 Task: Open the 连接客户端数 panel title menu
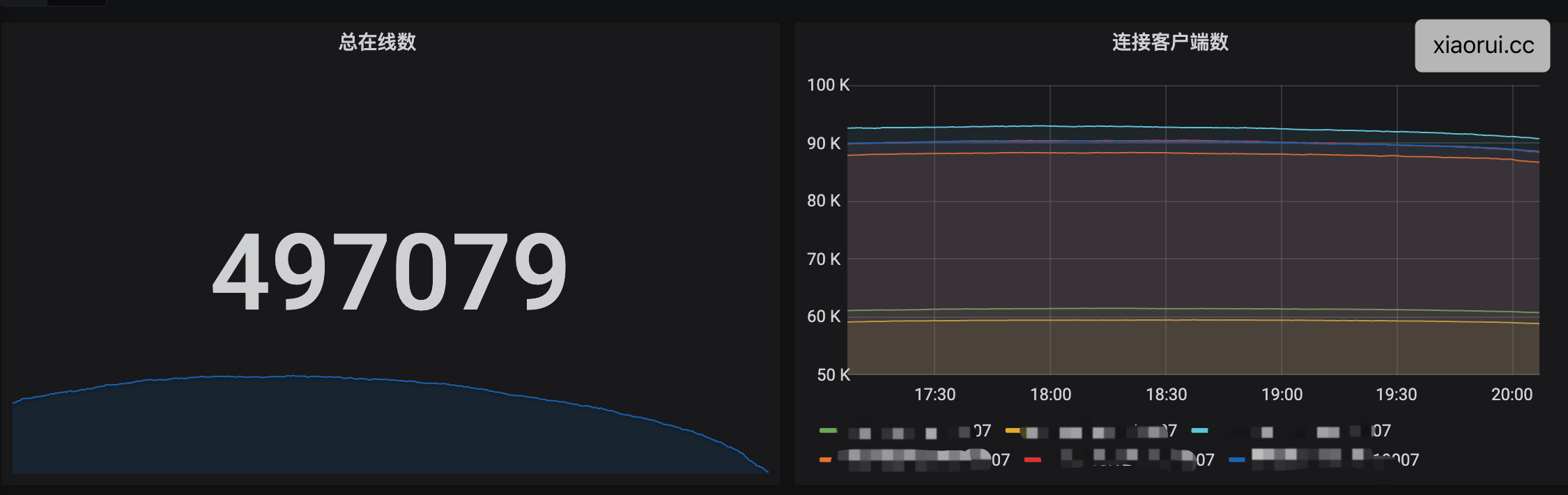pyautogui.click(x=1170, y=42)
